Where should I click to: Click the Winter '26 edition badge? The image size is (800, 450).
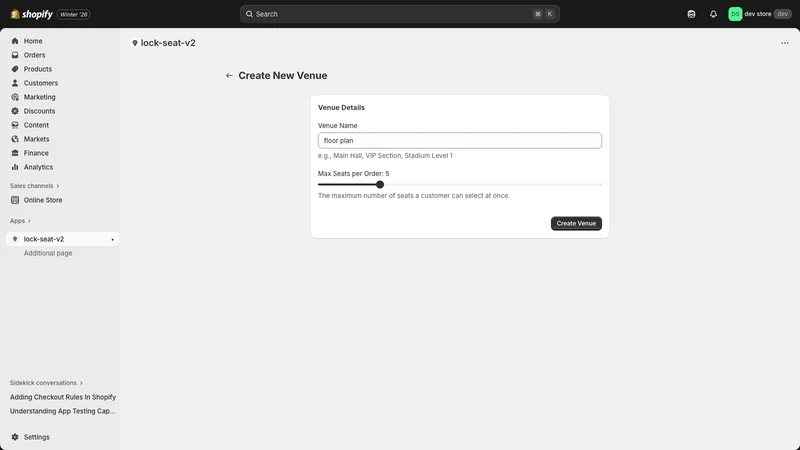(x=74, y=14)
